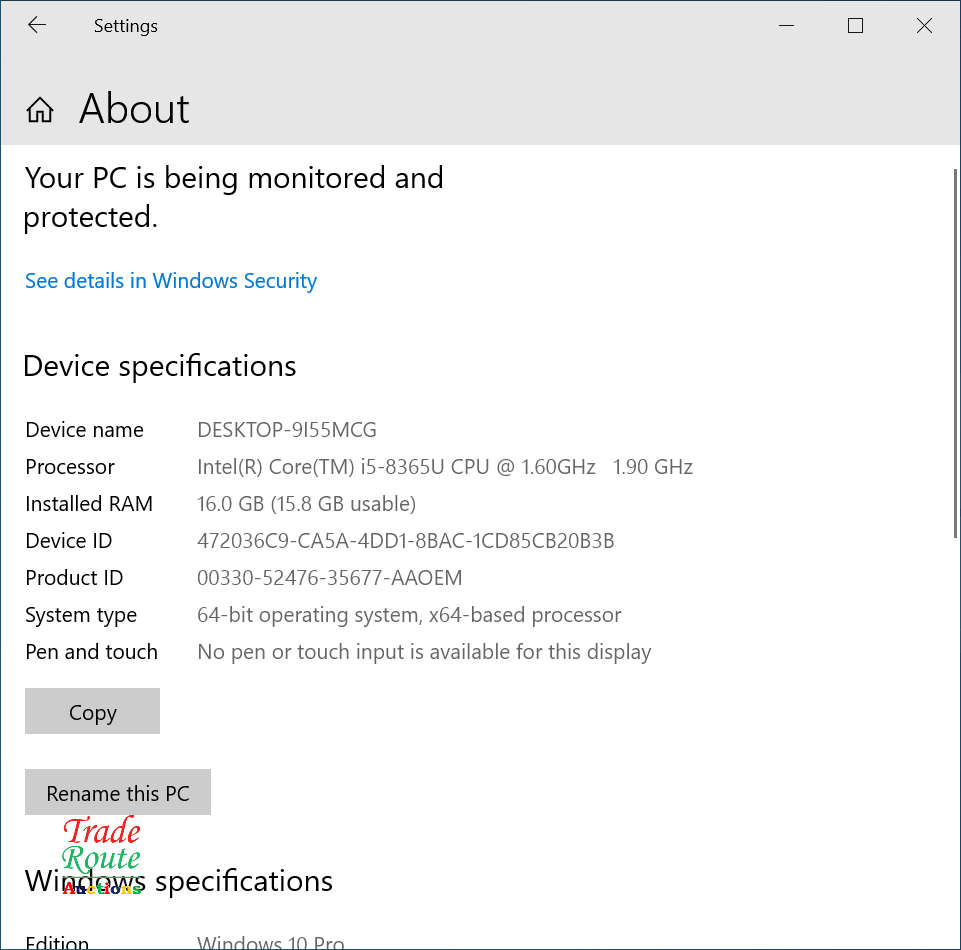Click the Trade Route Auctions watermark
Screen dimensions: 961x950
(x=101, y=857)
